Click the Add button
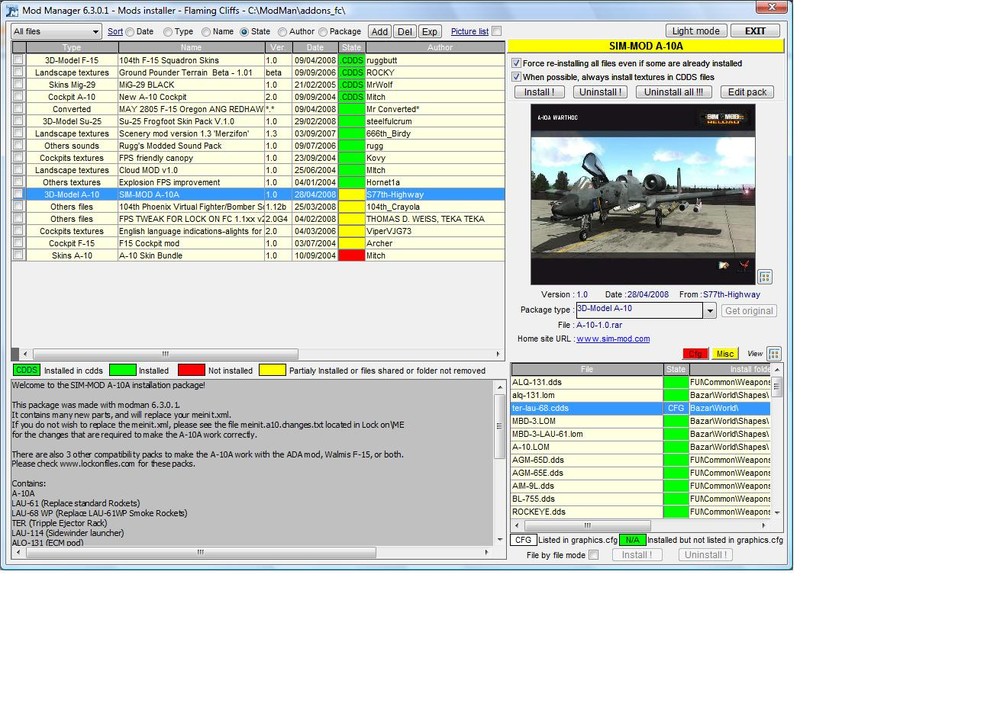 pos(379,31)
